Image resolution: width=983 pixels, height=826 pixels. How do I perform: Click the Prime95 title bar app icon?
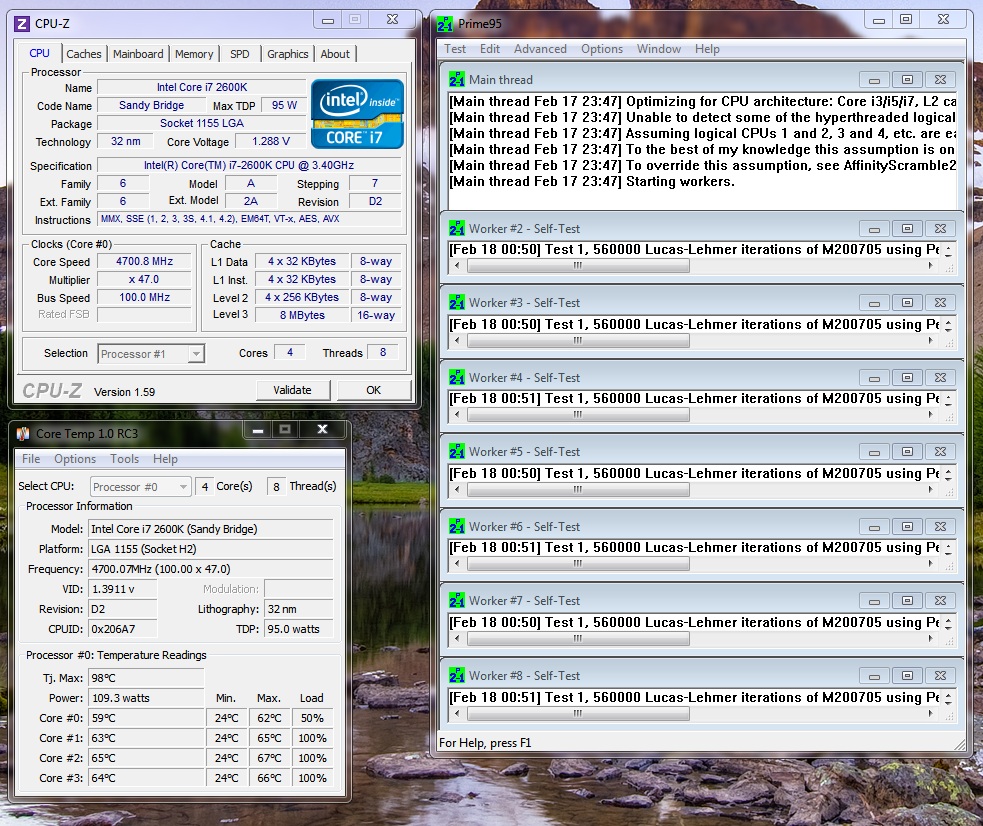pos(444,24)
